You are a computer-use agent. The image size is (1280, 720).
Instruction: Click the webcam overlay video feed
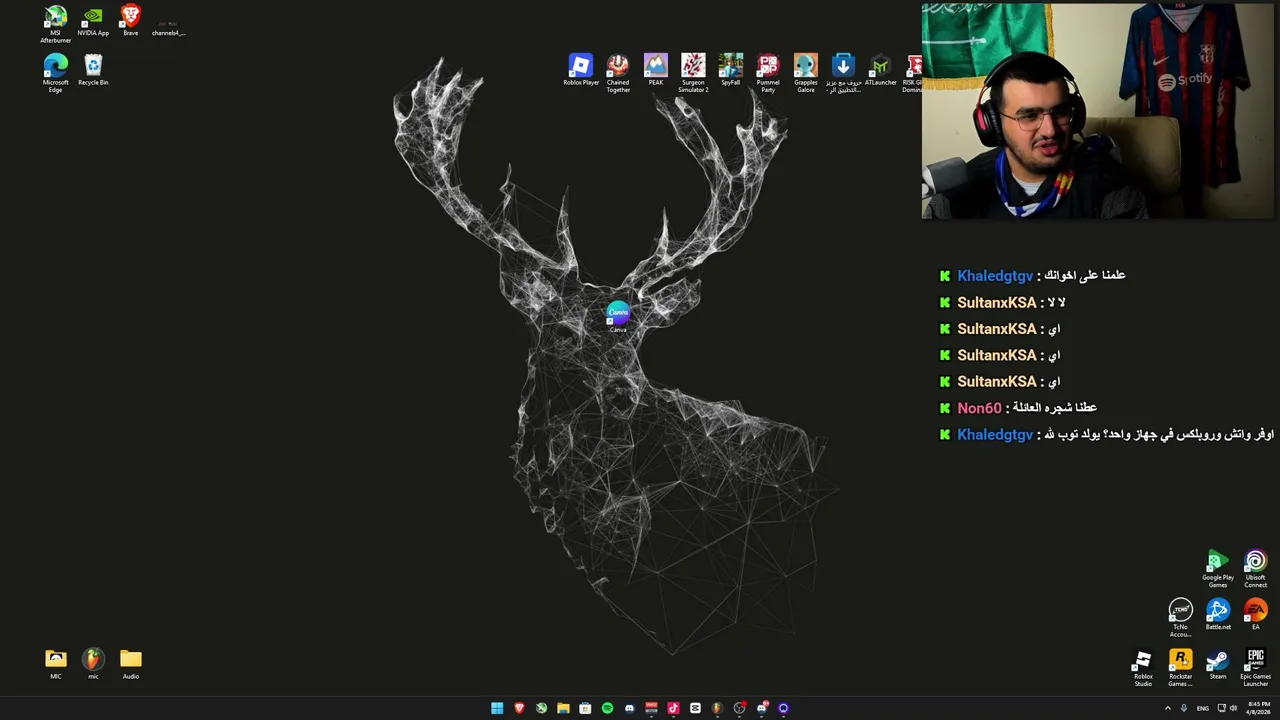(x=1098, y=111)
